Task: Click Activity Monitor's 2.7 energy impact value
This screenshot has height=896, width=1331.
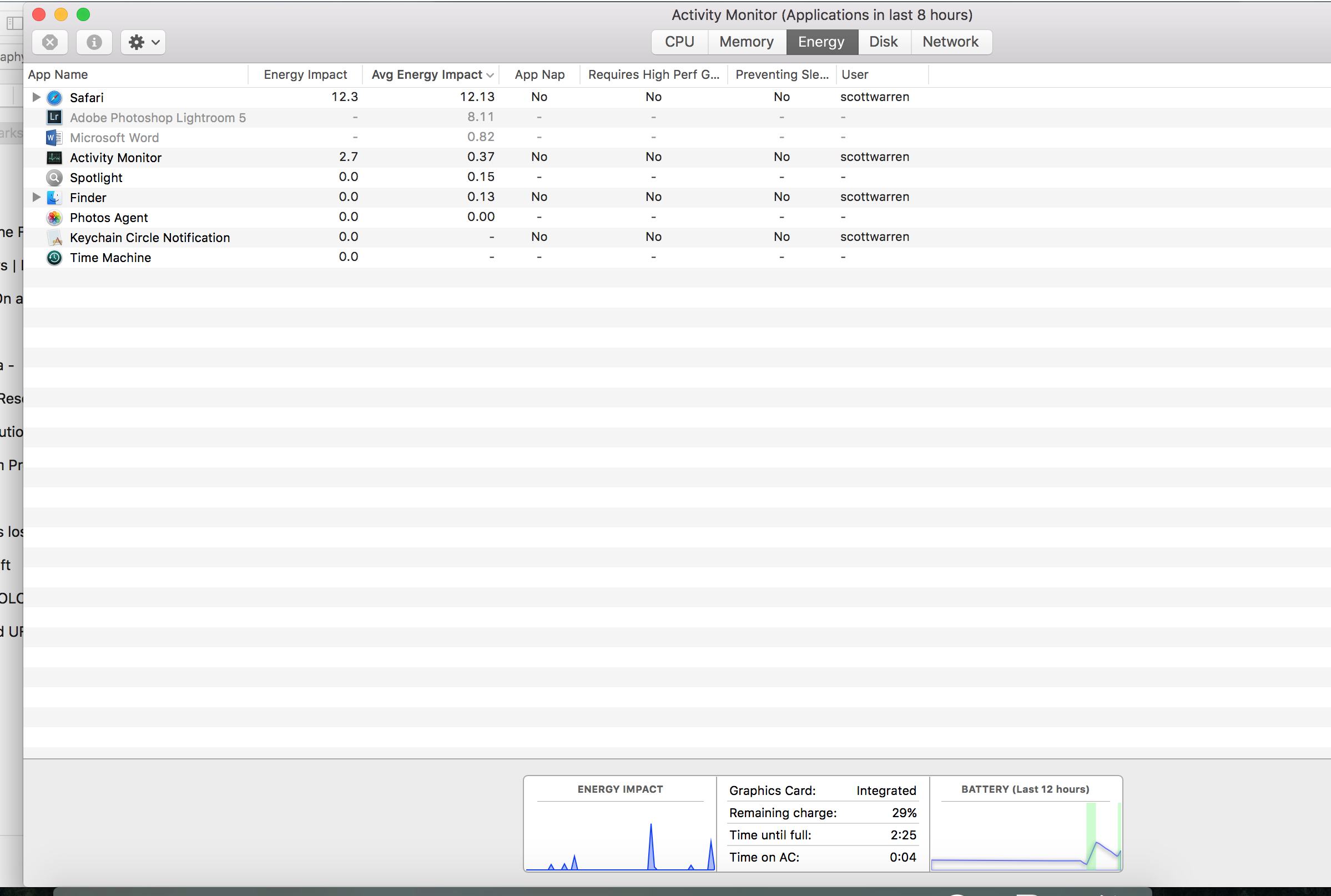Action: tap(349, 157)
